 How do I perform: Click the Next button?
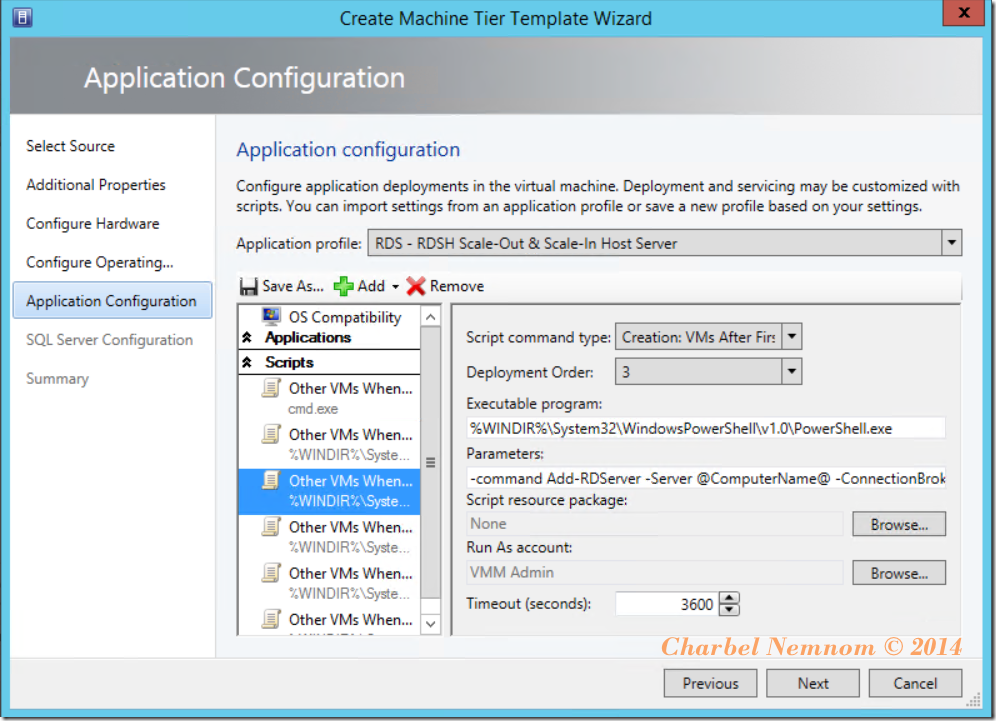[x=812, y=684]
